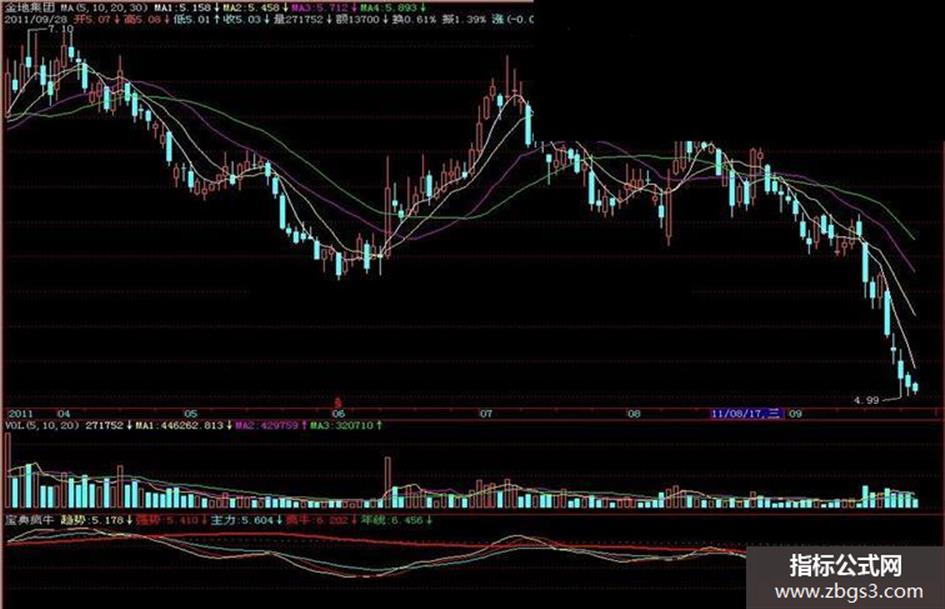Click the amplitude 振1.39% value
Screen dimensions: 945x609
tap(464, 19)
